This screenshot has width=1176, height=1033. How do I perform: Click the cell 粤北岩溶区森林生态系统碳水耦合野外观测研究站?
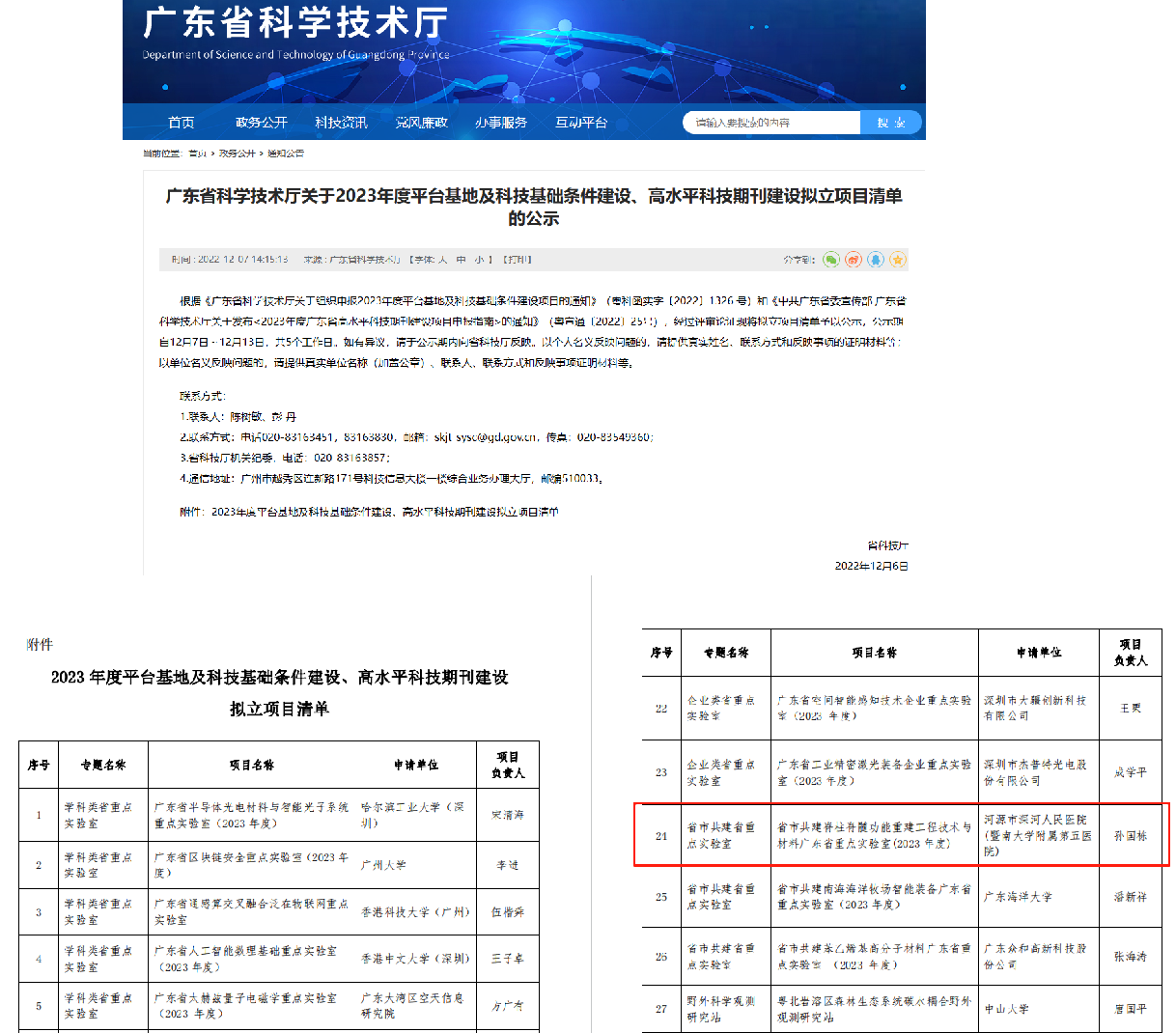(875, 1009)
